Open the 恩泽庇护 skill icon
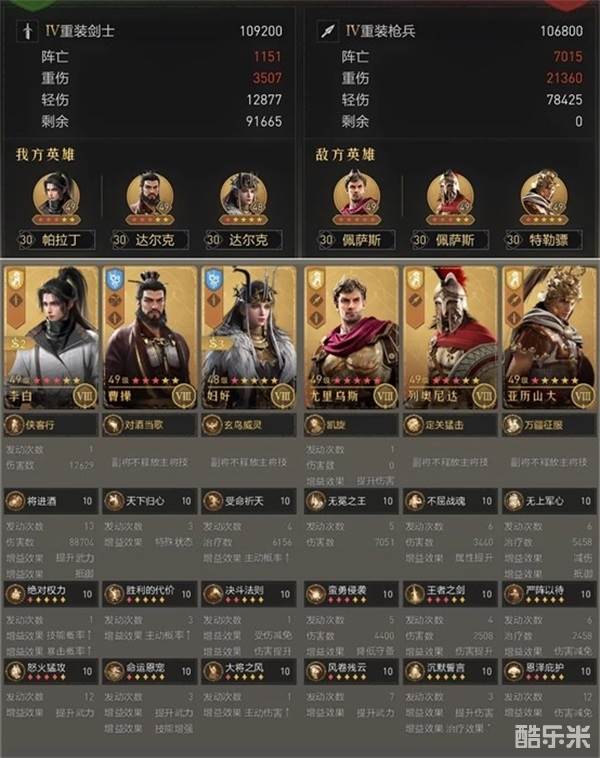 click(x=513, y=671)
